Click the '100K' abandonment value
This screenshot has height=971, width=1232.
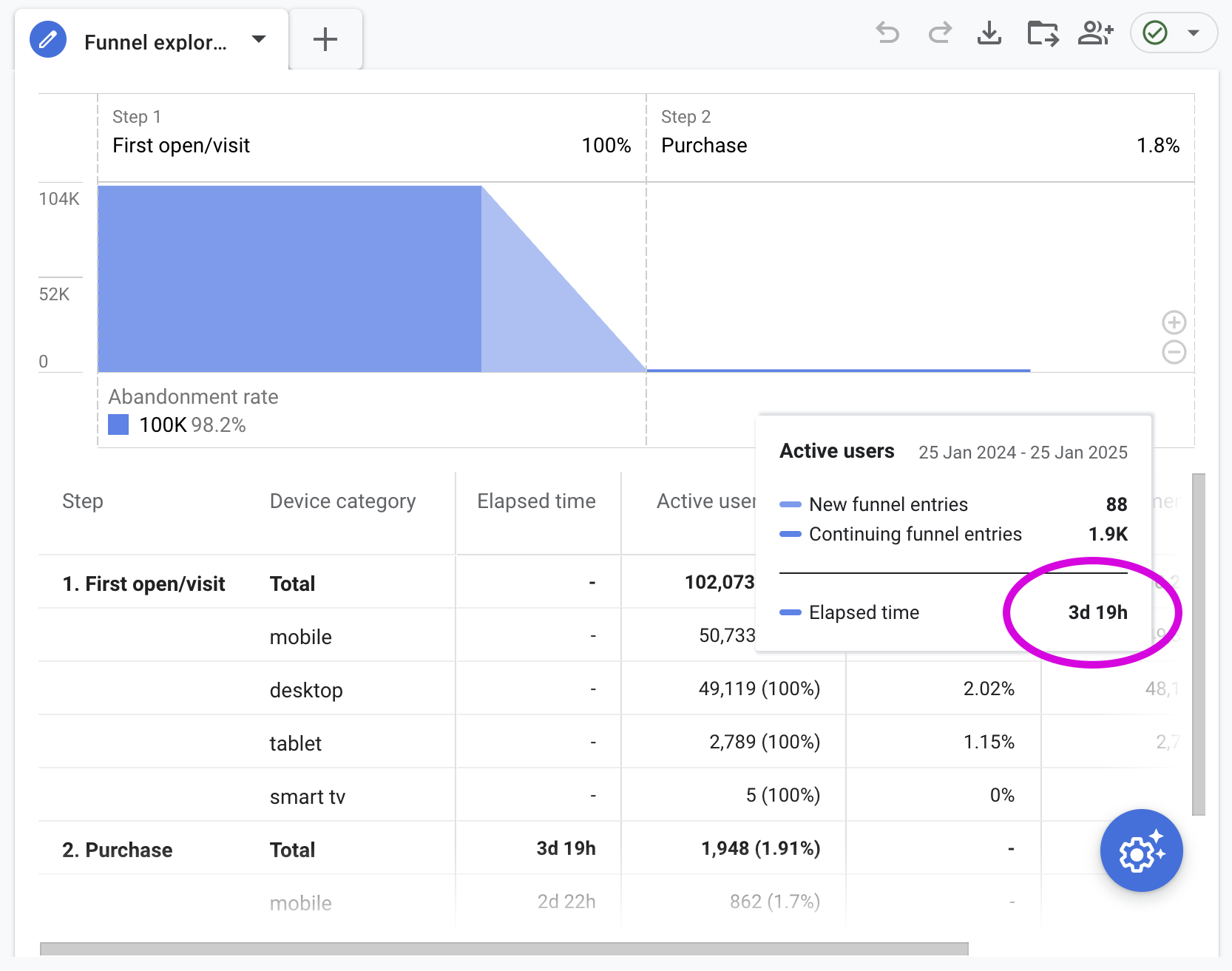pyautogui.click(x=163, y=425)
